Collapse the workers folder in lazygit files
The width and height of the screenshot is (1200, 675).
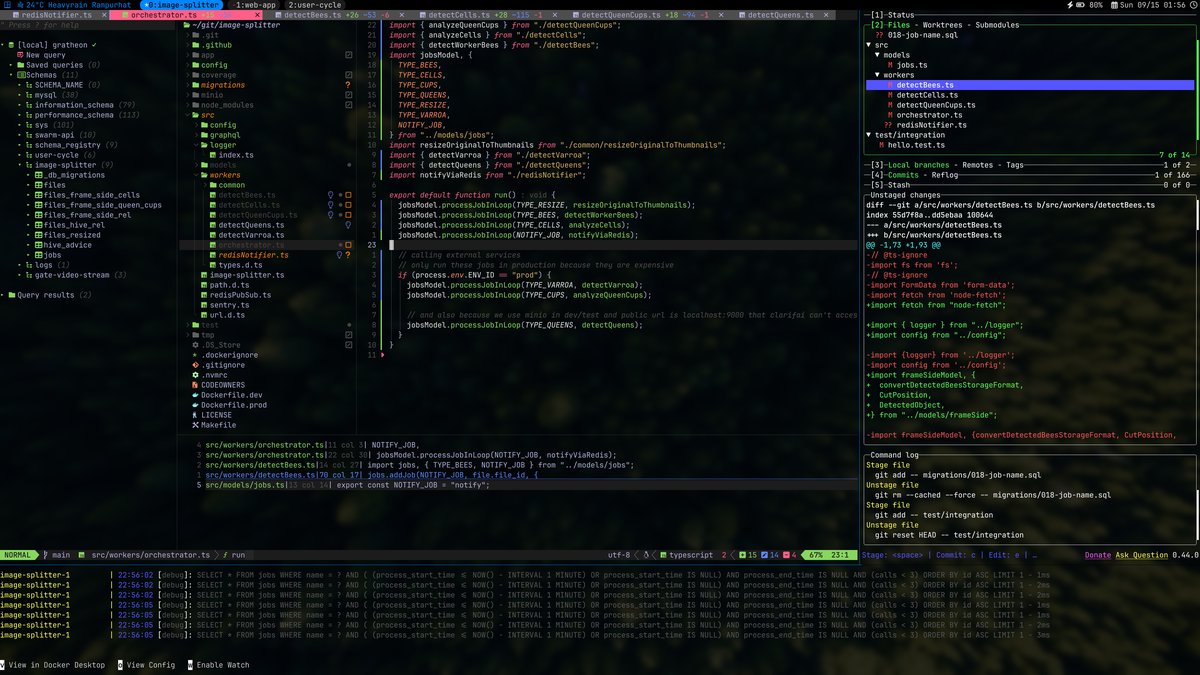(x=879, y=75)
